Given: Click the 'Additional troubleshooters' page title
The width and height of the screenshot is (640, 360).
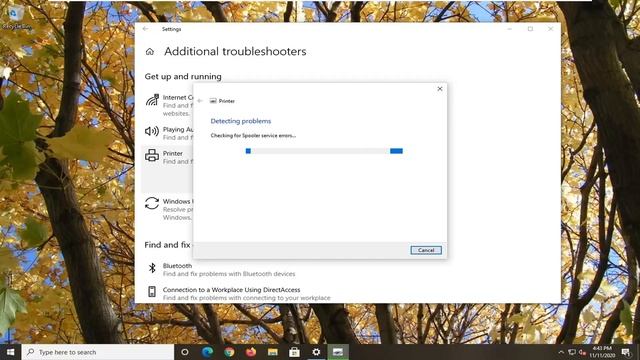Looking at the screenshot, I should pos(235,51).
